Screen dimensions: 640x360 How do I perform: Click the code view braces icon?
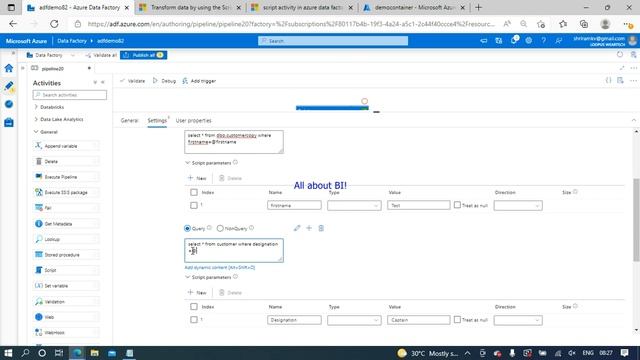click(609, 80)
